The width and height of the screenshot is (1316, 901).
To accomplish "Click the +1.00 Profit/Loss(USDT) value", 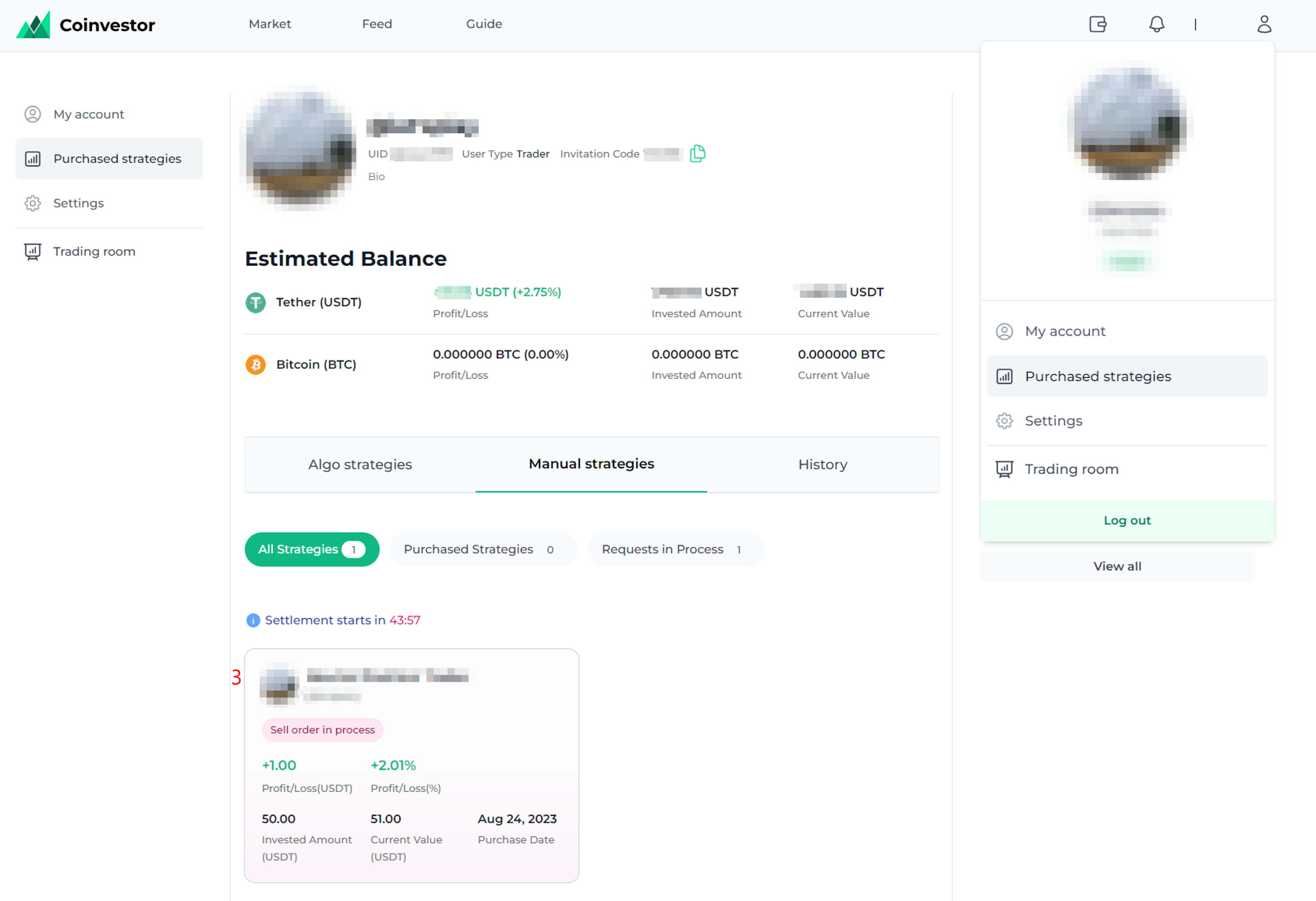I will [x=279, y=766].
